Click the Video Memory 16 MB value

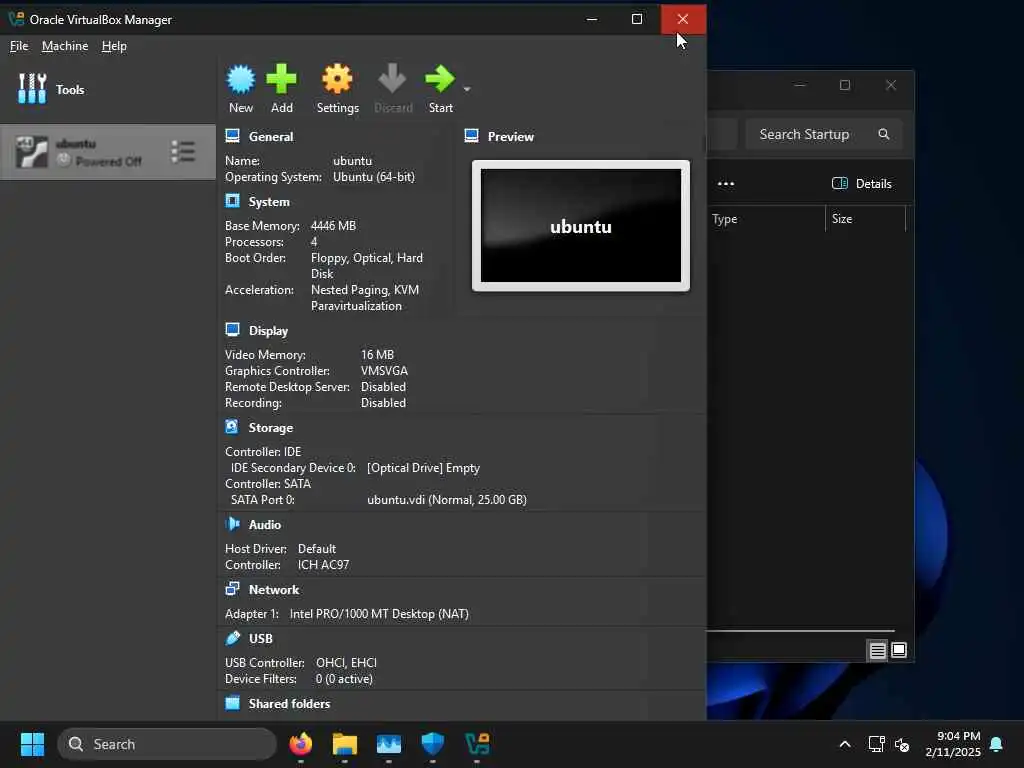pos(377,355)
